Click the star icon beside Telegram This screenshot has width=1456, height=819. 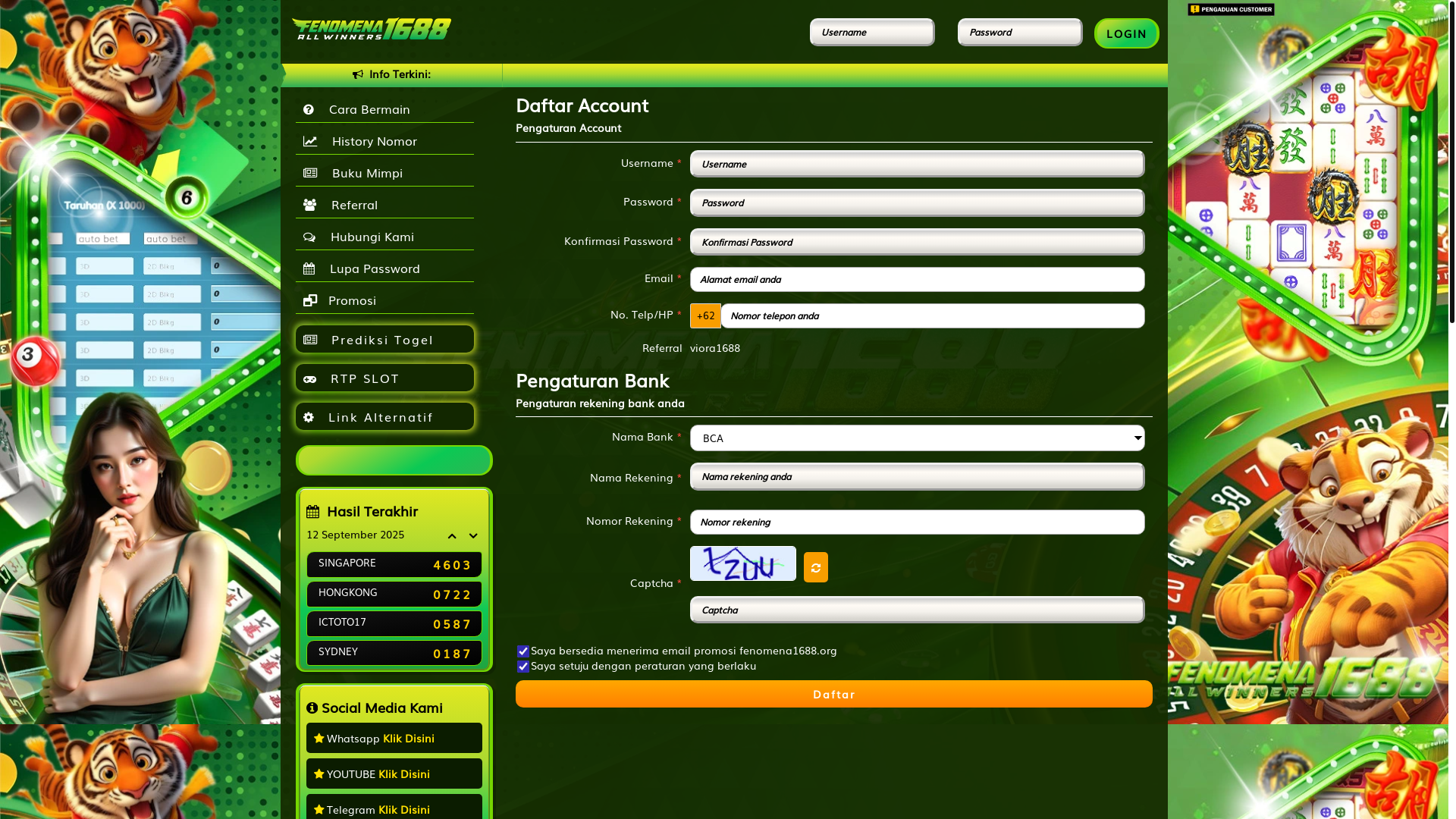pyautogui.click(x=319, y=809)
